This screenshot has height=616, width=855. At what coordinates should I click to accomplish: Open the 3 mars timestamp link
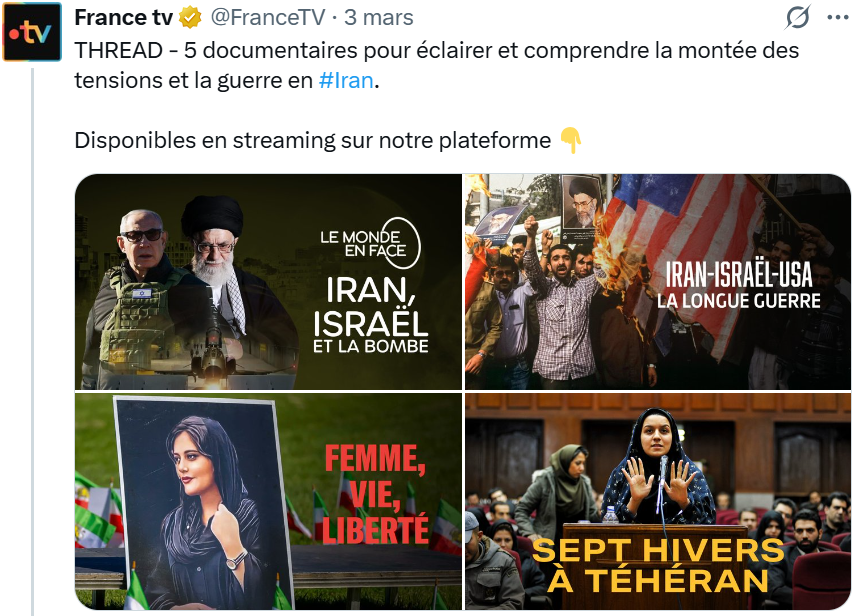[378, 17]
